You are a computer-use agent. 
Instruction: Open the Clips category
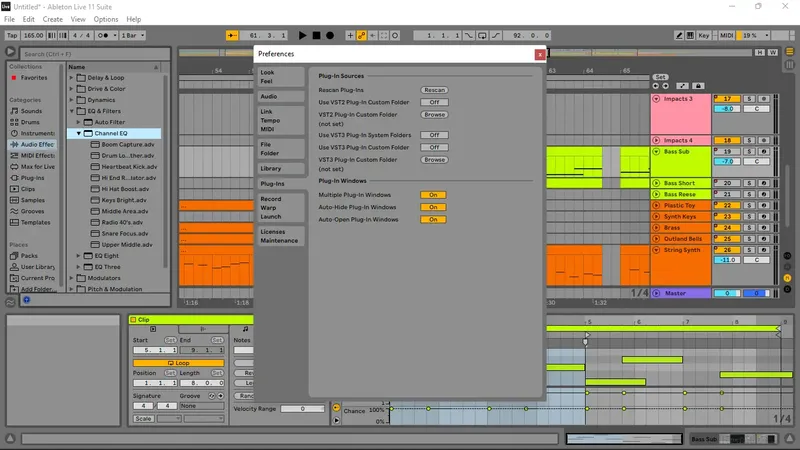[x=28, y=189]
